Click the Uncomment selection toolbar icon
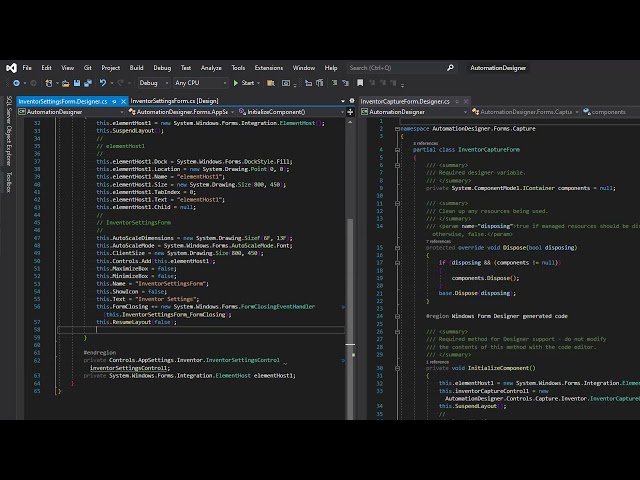640x480 pixels. click(345, 83)
